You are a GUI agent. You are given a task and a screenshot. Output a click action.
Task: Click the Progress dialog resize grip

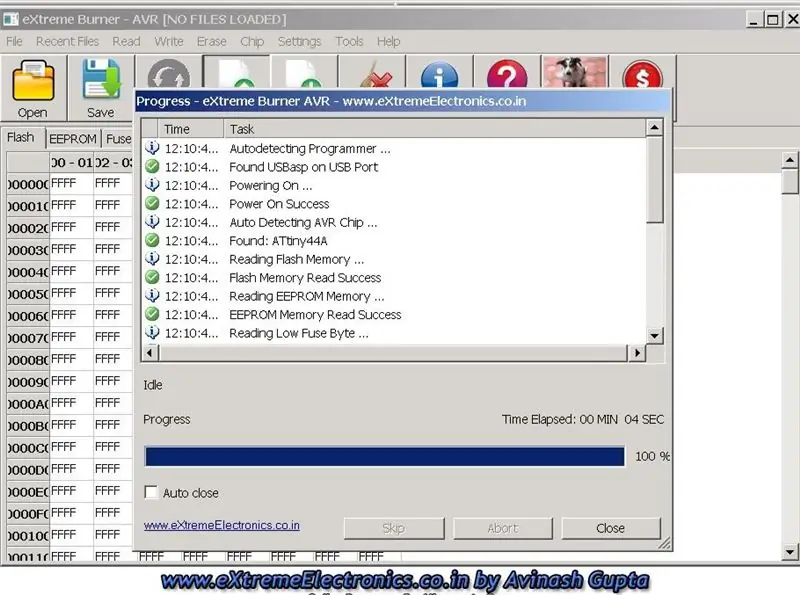[x=664, y=544]
